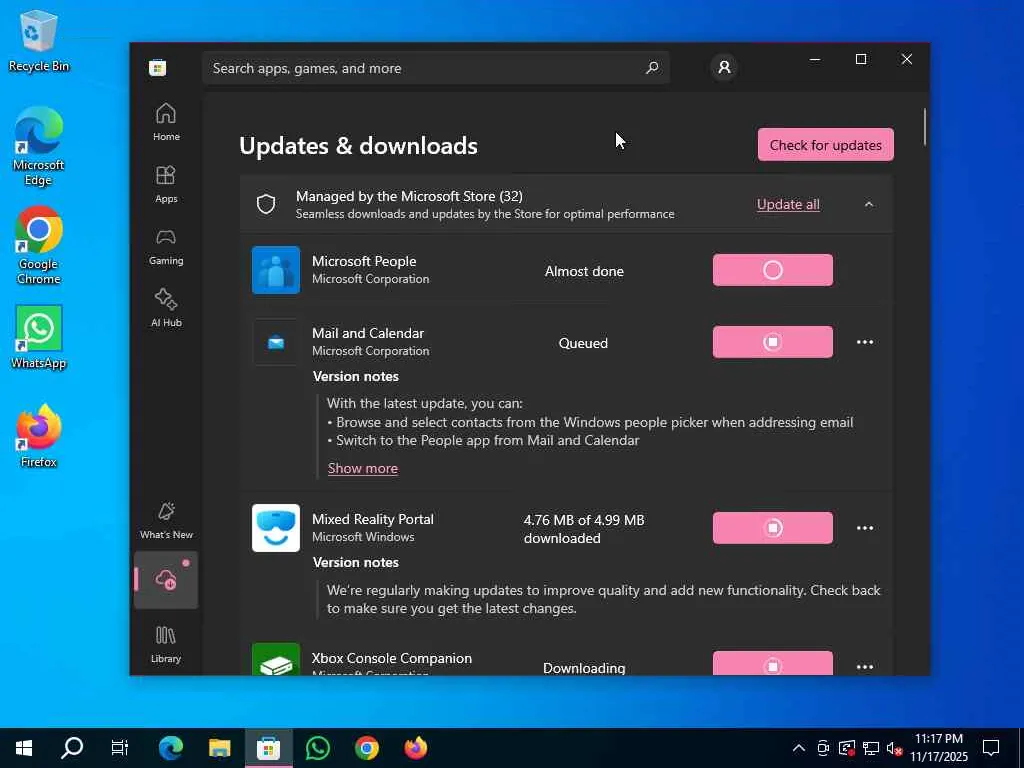Open more options for Mail and Calendar

[865, 342]
